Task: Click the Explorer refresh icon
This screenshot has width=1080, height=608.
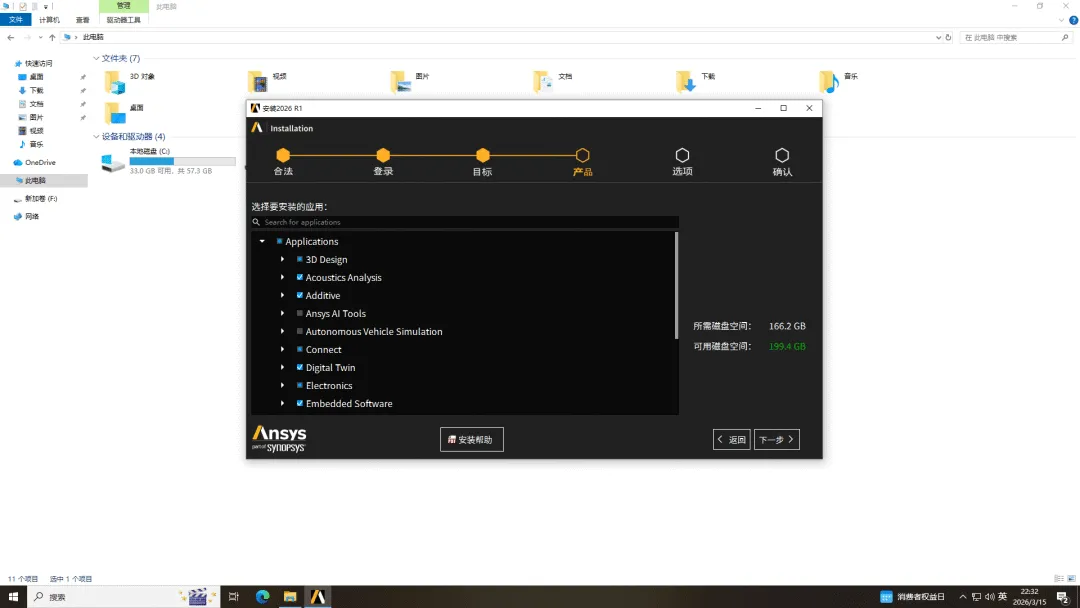Action: [948, 37]
